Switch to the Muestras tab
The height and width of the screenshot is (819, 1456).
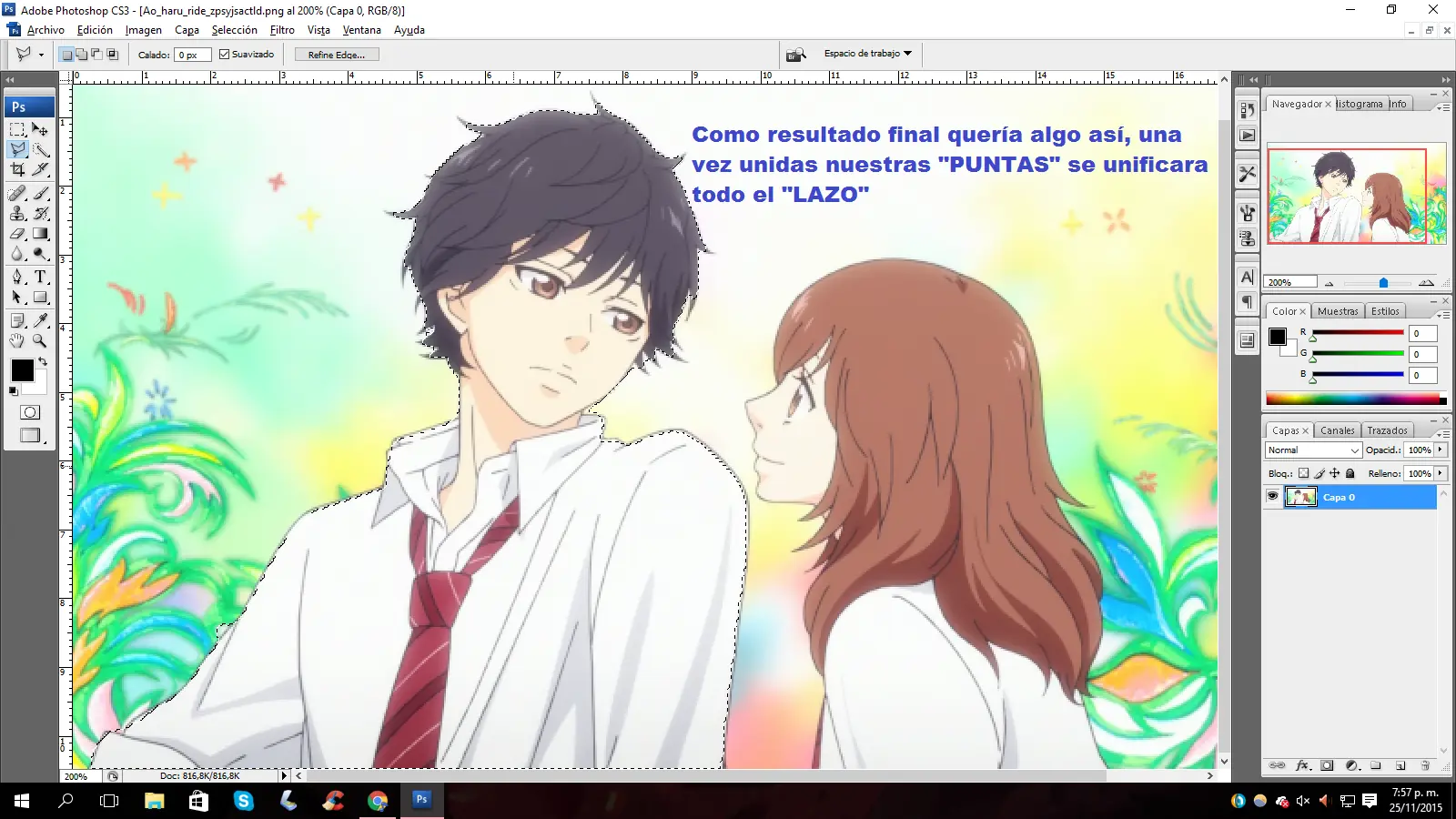[1338, 311]
